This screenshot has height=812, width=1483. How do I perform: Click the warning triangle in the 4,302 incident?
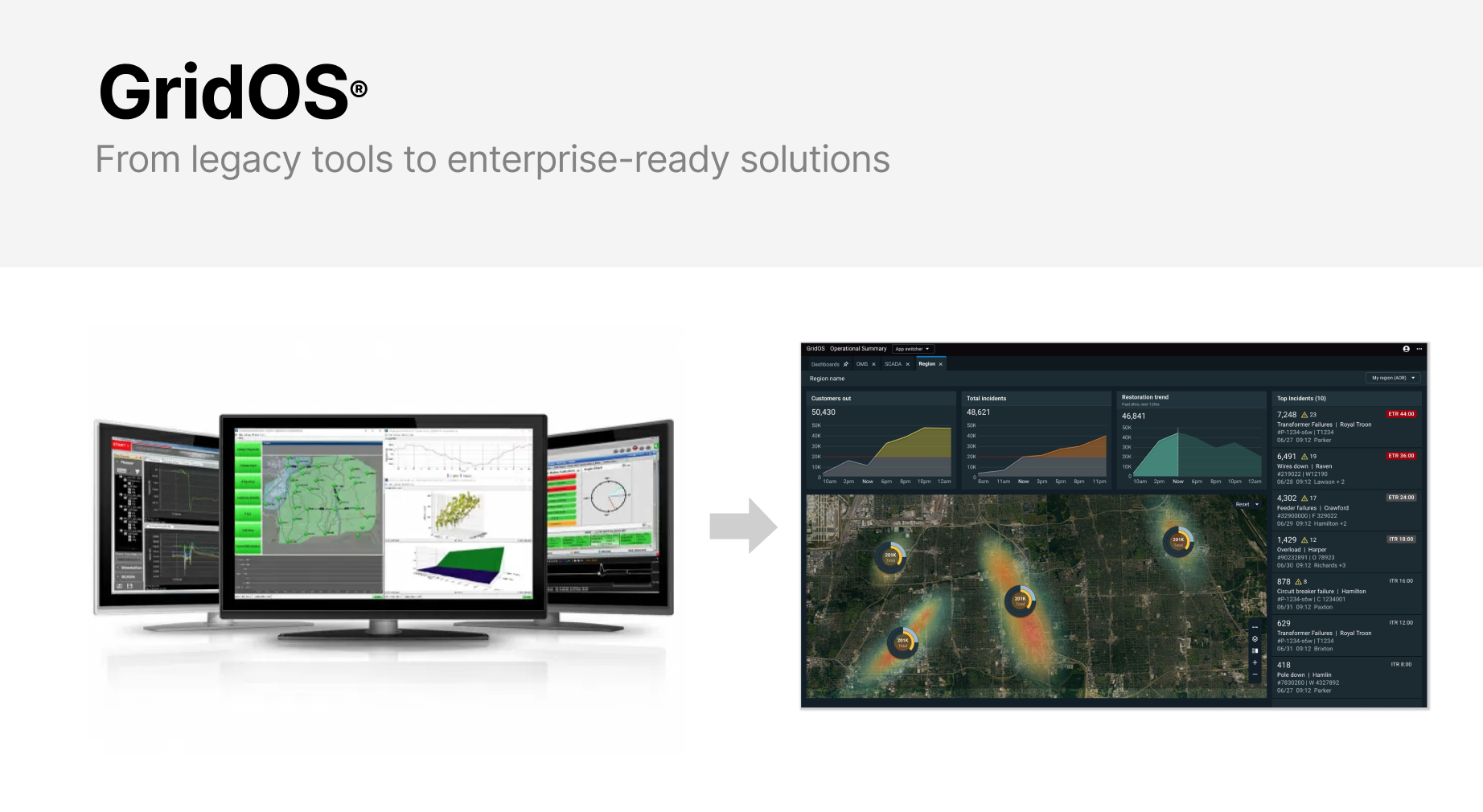1304,498
